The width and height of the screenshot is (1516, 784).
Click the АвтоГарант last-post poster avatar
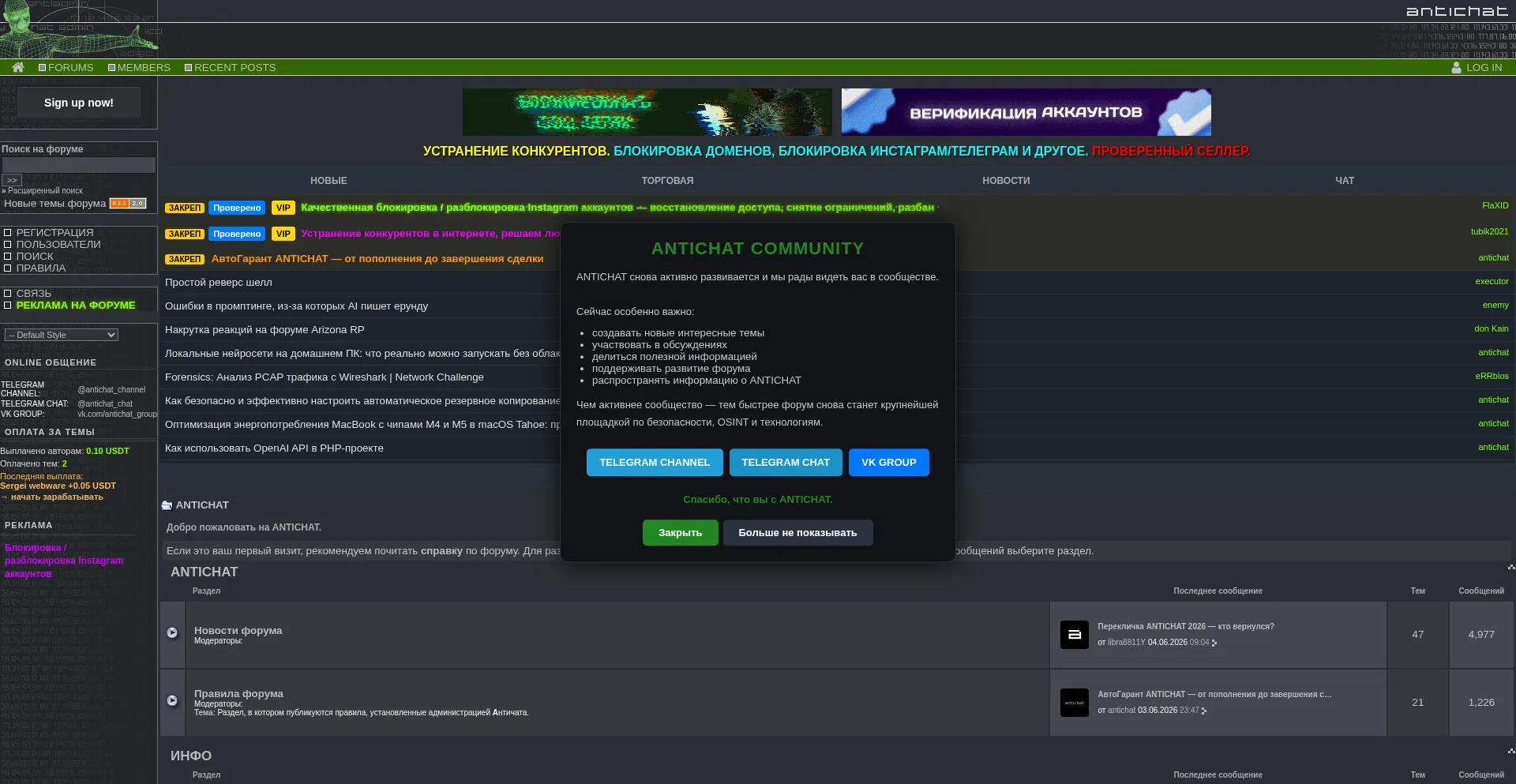[1074, 702]
